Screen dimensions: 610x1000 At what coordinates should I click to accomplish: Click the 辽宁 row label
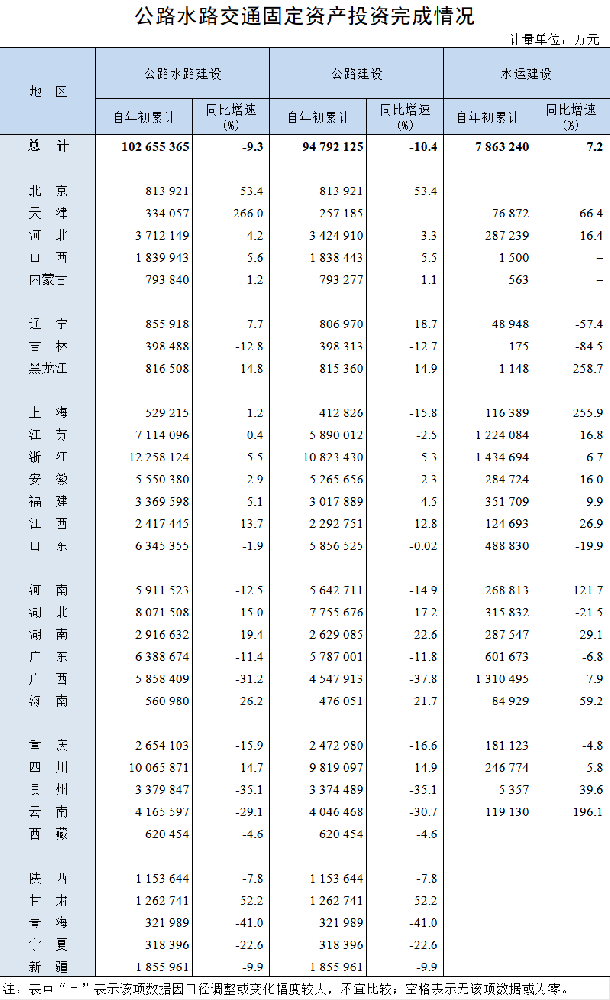click(48, 324)
